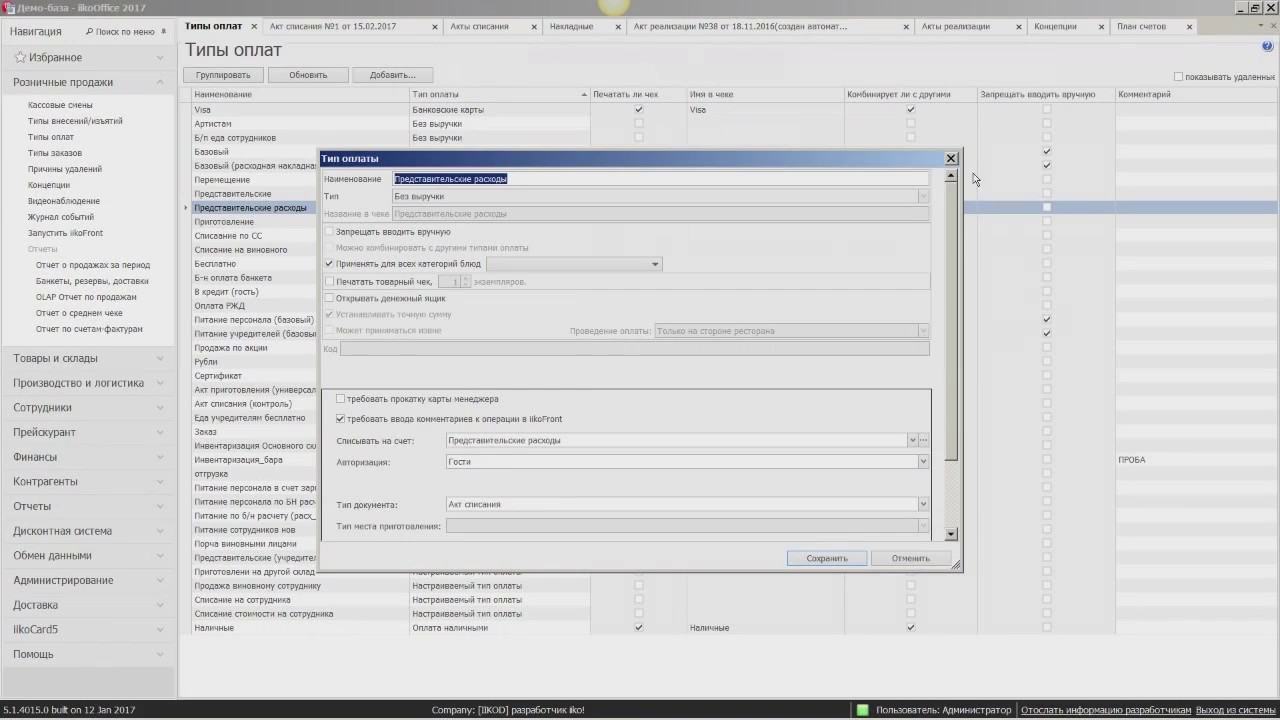The width and height of the screenshot is (1280, 720).
Task: Open the Тип dropdown showing Без выручки
Action: [923, 196]
